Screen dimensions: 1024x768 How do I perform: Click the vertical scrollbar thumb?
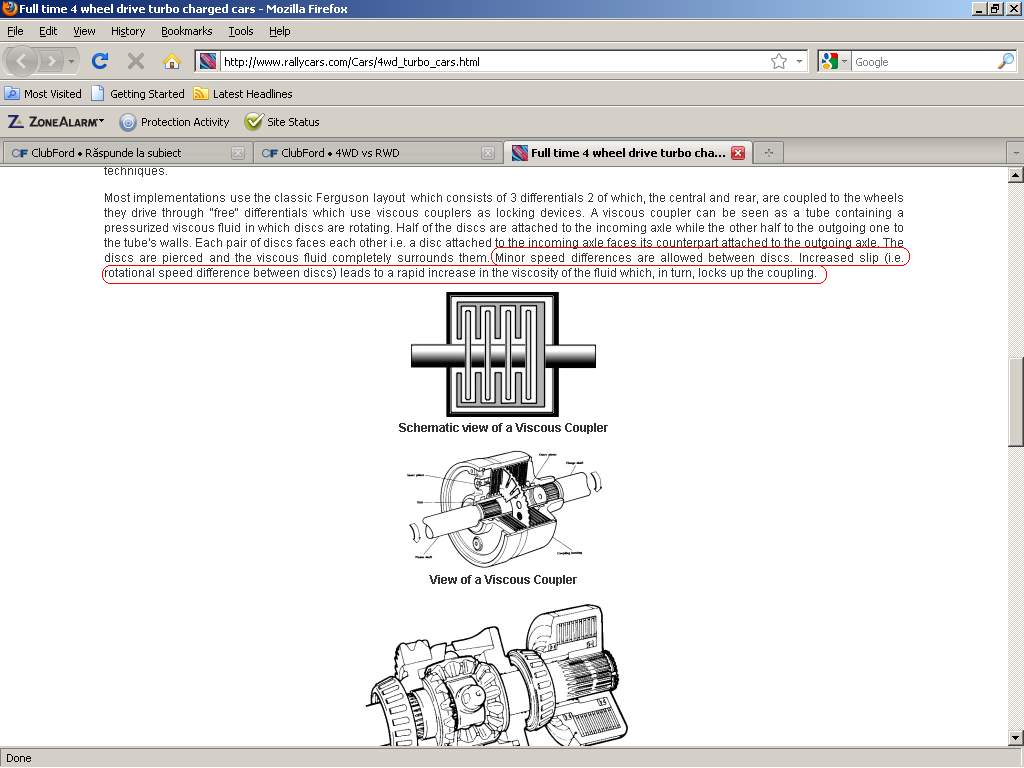pos(1015,400)
